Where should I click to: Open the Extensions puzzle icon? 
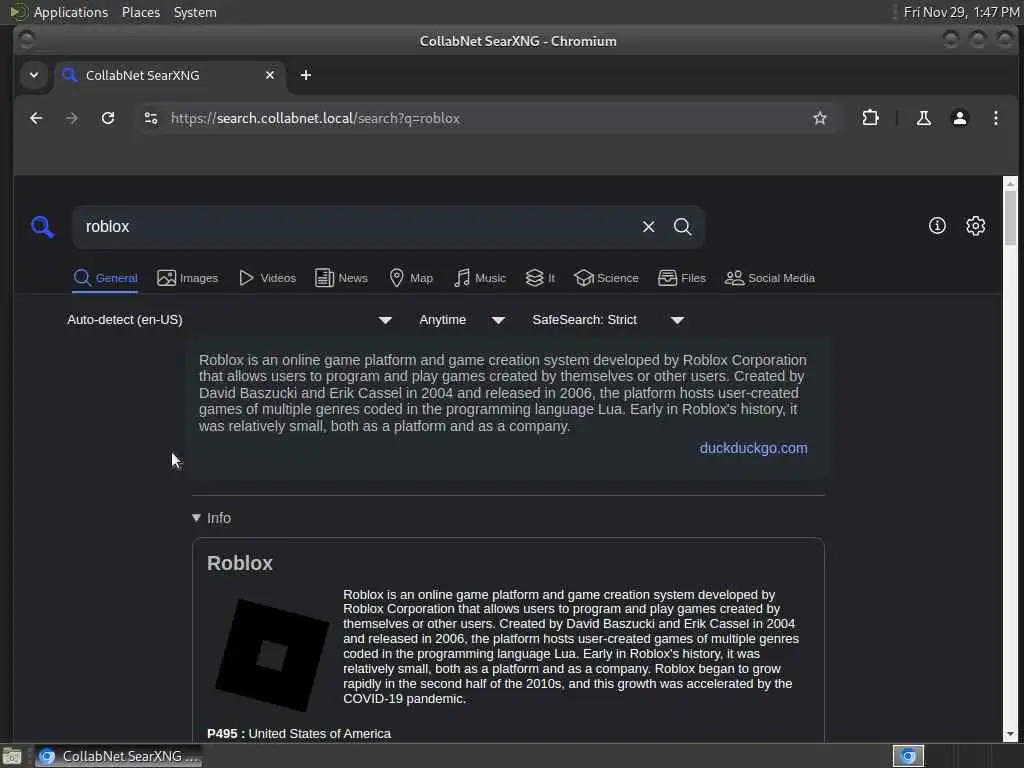871,118
